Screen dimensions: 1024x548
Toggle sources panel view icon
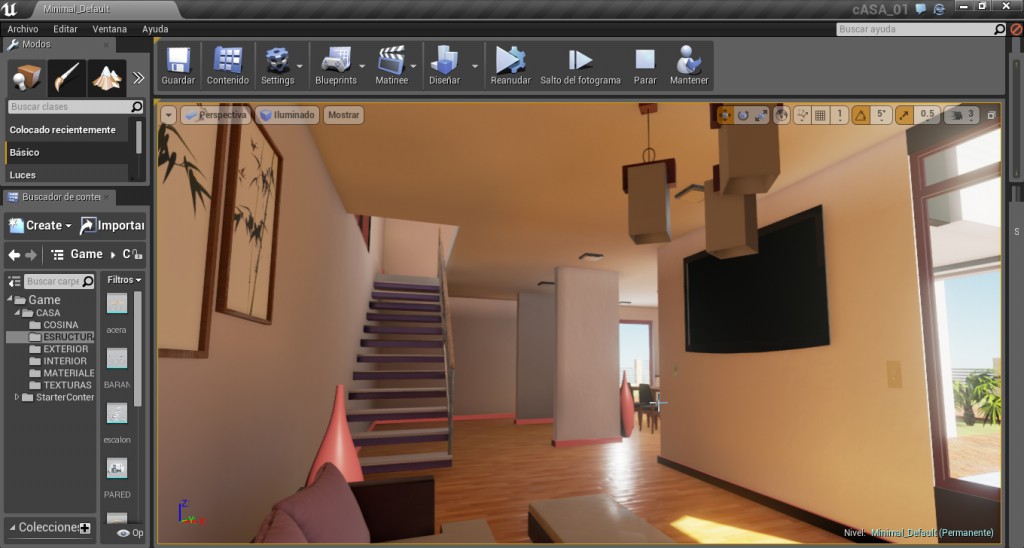pos(14,282)
